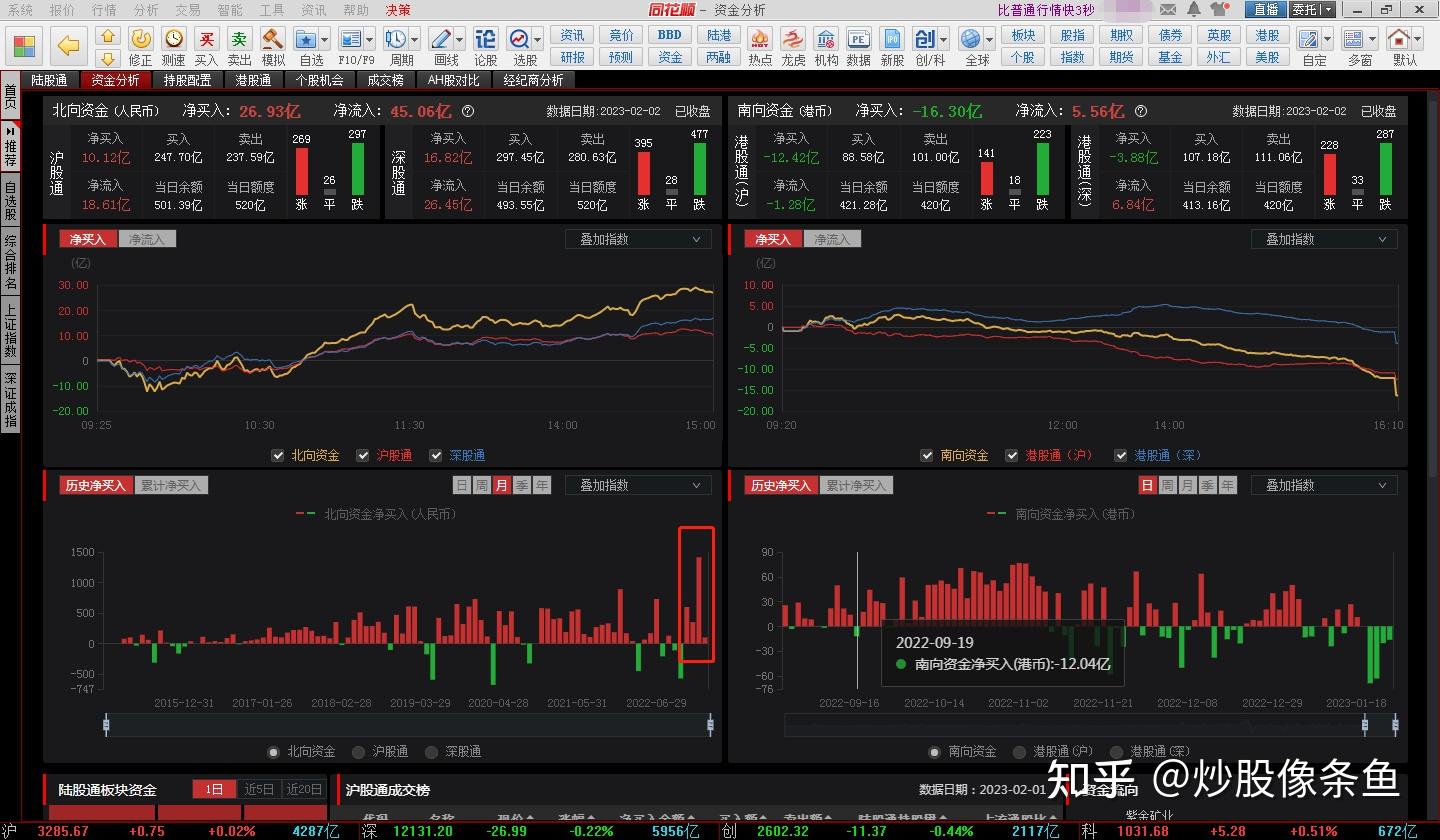Open the 分析 menu
Image resolution: width=1440 pixels, height=840 pixels.
146,9
